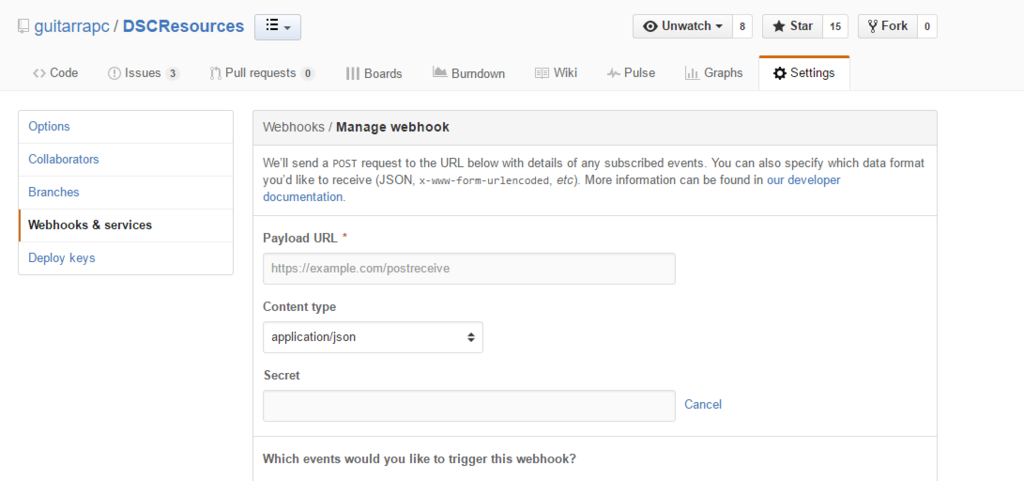
Task: Open the guitarrapc user profile link
Action: 71,26
